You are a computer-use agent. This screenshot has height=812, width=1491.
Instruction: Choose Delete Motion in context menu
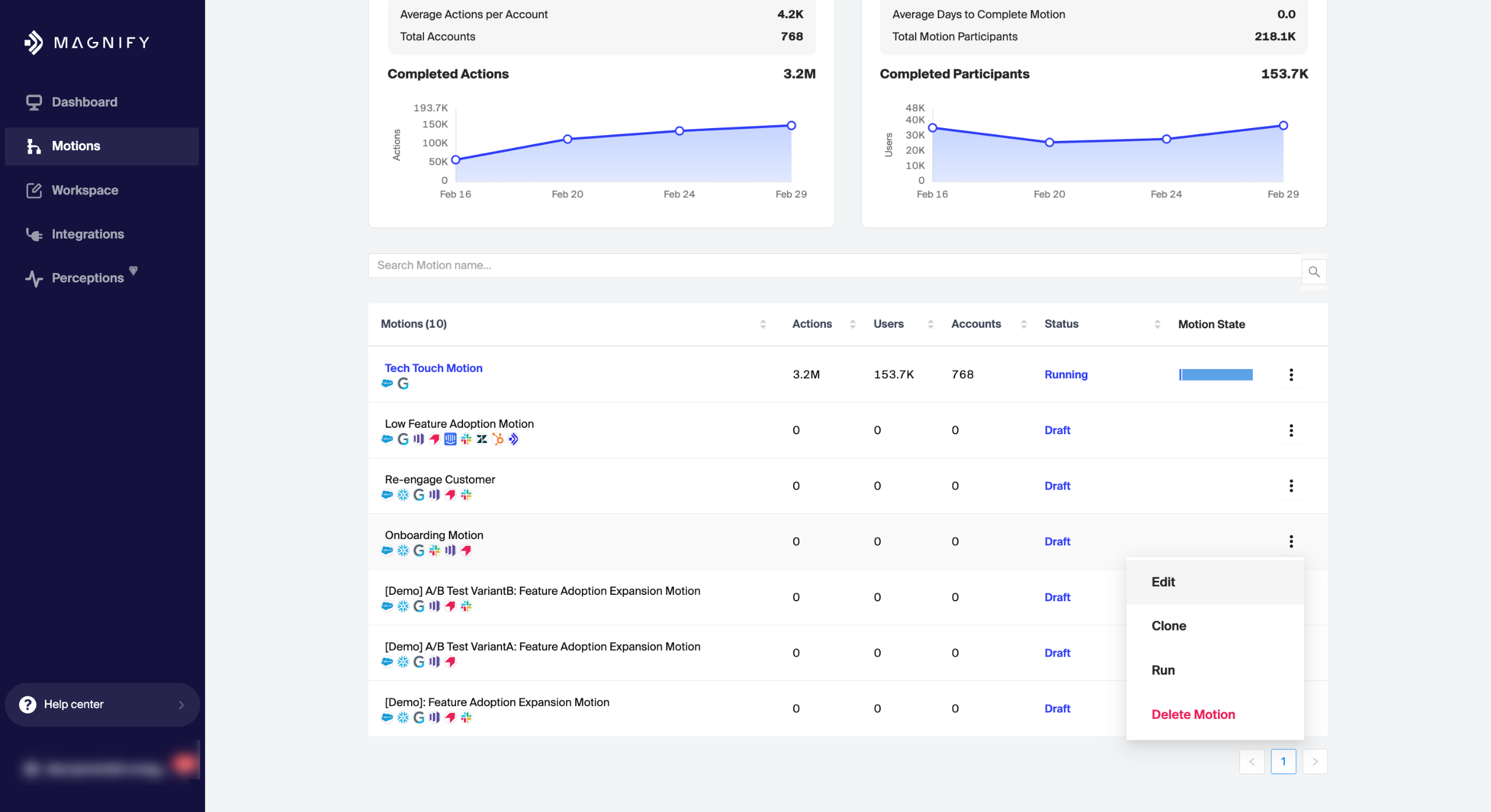(1193, 714)
